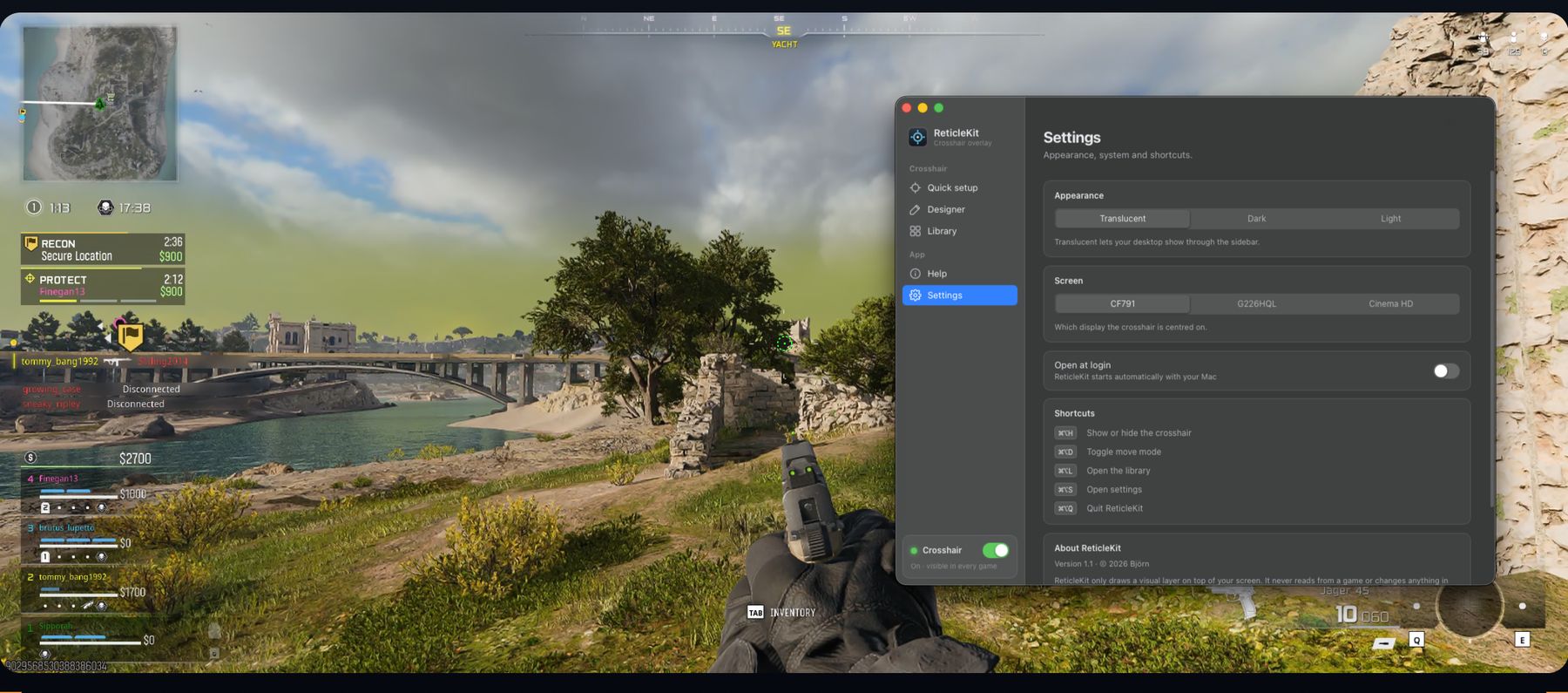Click the dollar icon beside $2700

[30, 458]
